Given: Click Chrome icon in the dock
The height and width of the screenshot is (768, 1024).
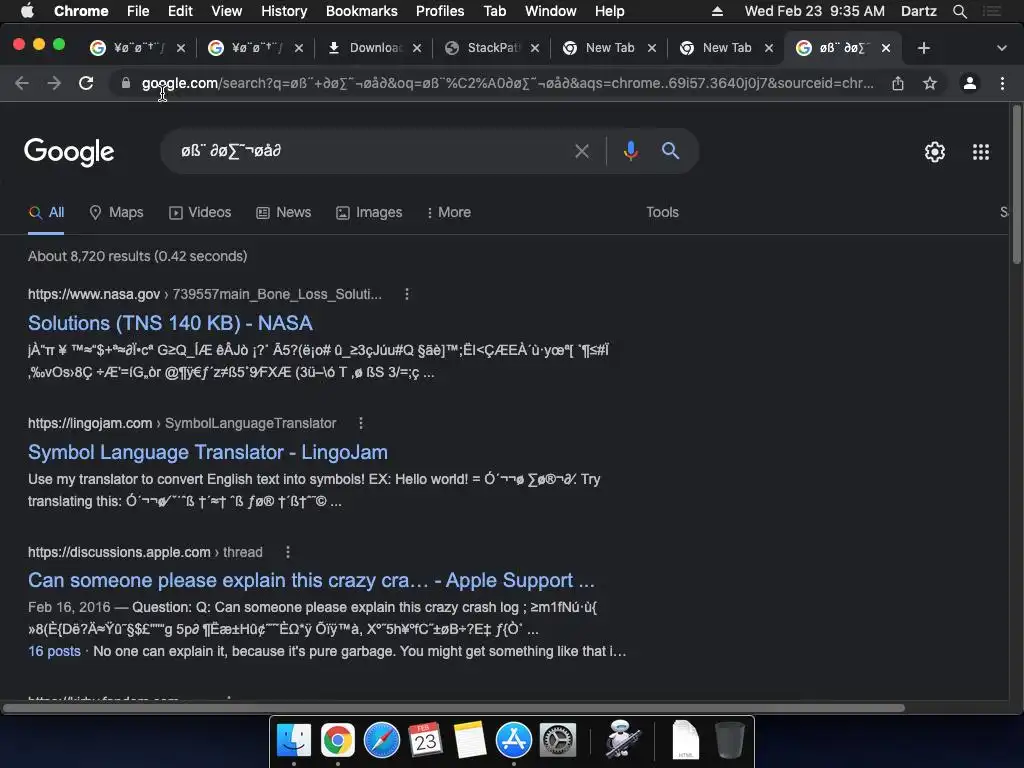Looking at the screenshot, I should coord(338,740).
